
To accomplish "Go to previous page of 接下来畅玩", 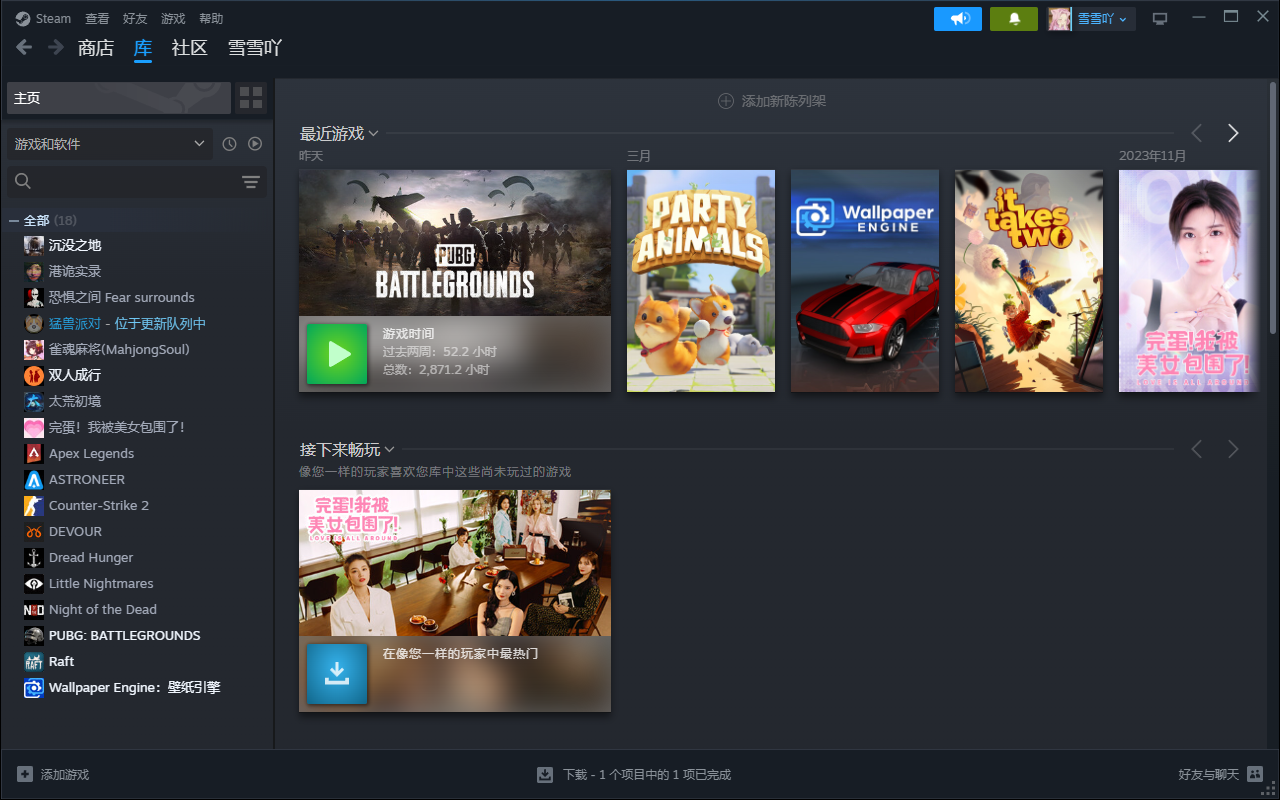I will pyautogui.click(x=1197, y=449).
